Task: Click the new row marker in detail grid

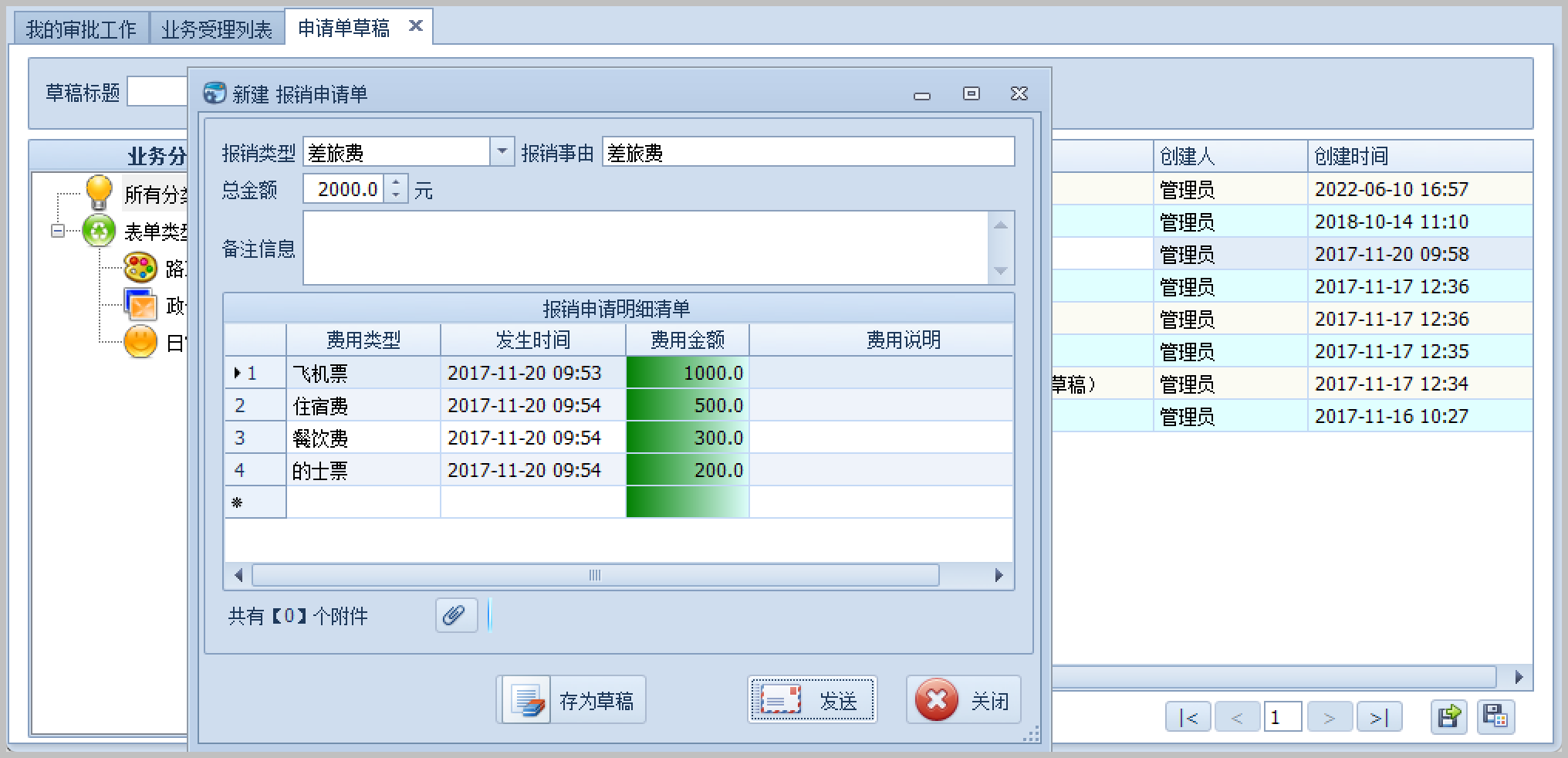Action: tap(255, 503)
